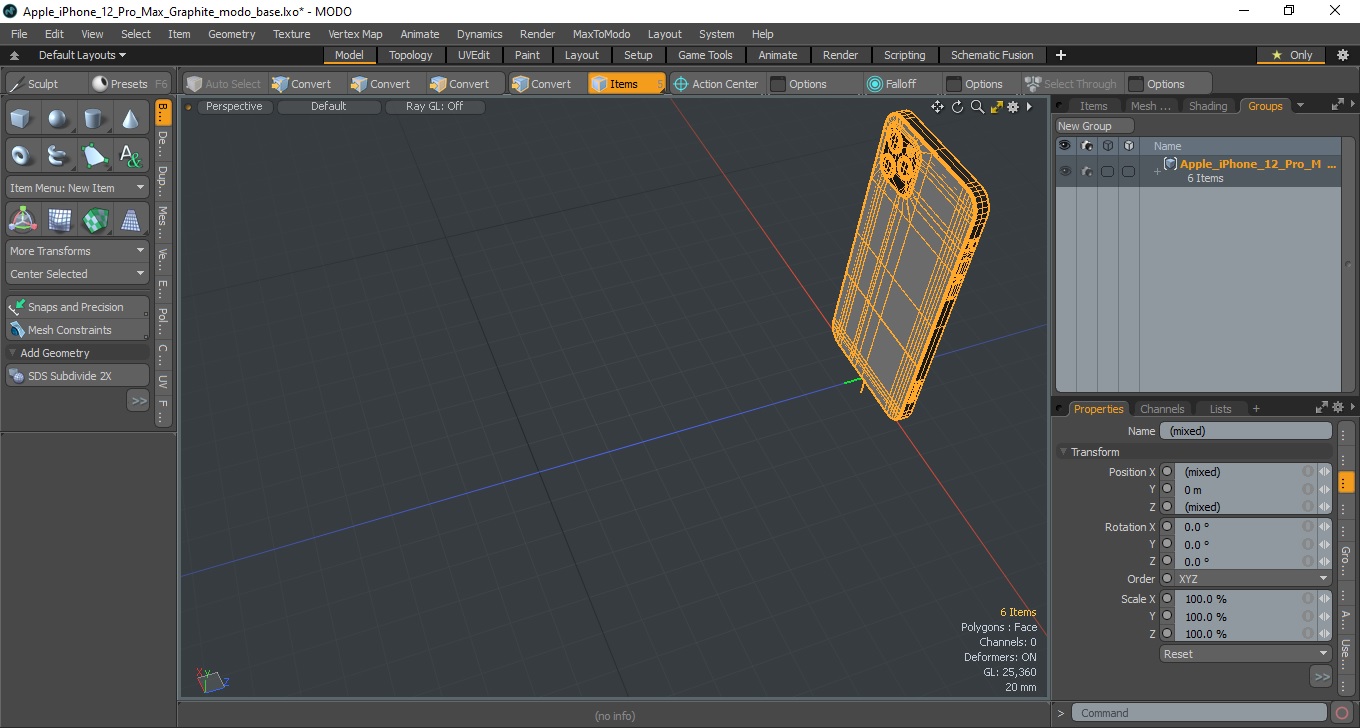Switch to the Schematic Fusion tab
Screen dimensions: 1360x728
click(992, 55)
